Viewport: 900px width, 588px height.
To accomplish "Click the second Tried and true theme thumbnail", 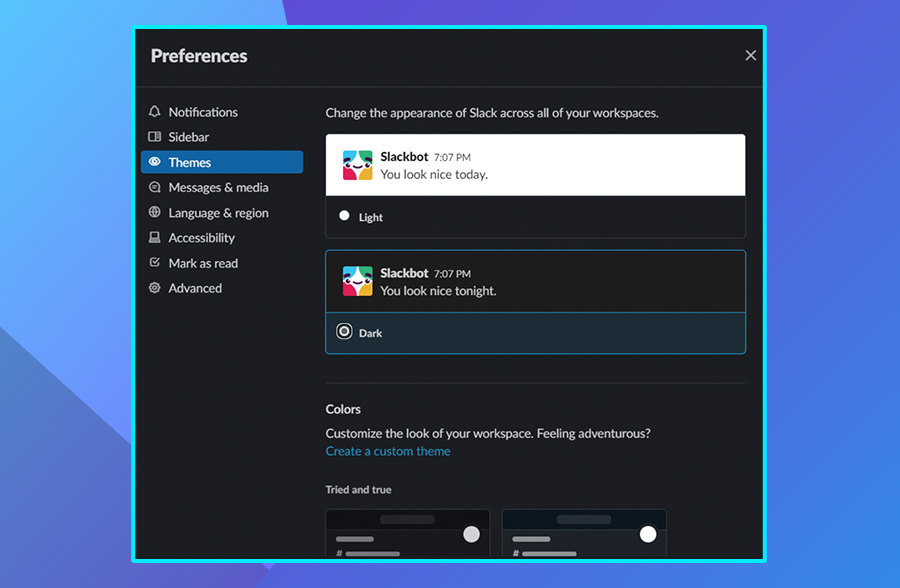I will (584, 533).
